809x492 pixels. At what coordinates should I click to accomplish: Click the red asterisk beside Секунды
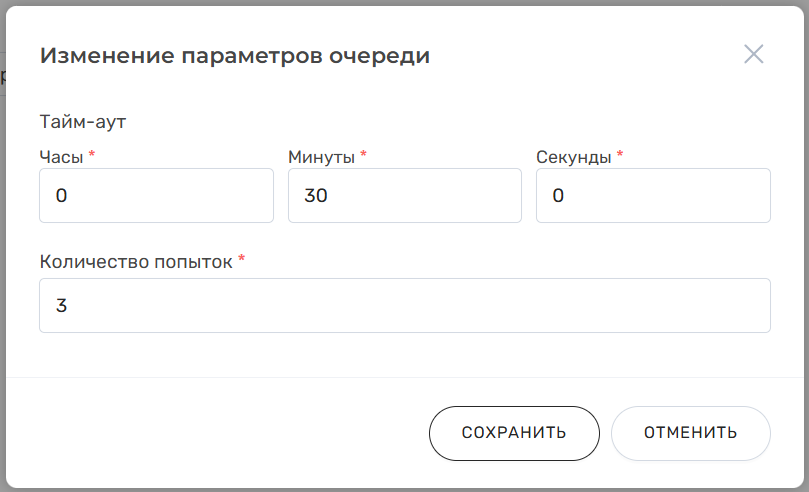point(620,155)
